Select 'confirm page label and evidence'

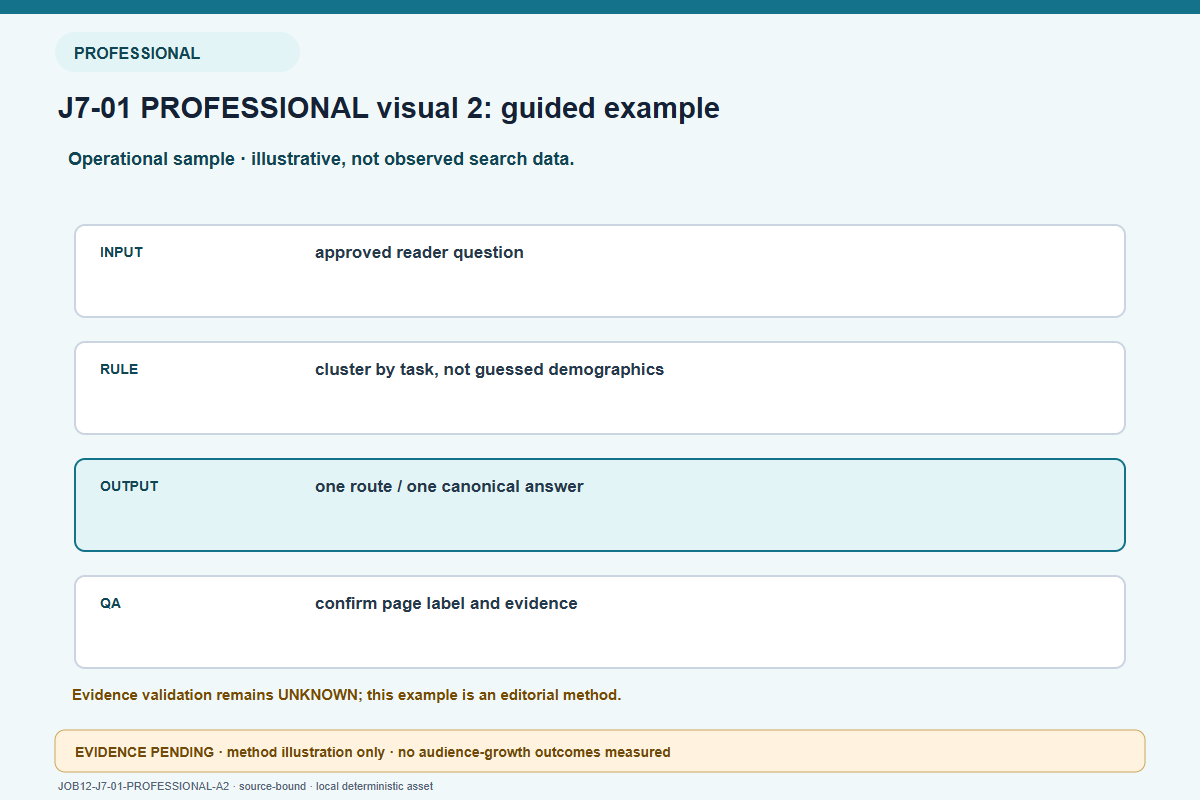[x=446, y=603]
